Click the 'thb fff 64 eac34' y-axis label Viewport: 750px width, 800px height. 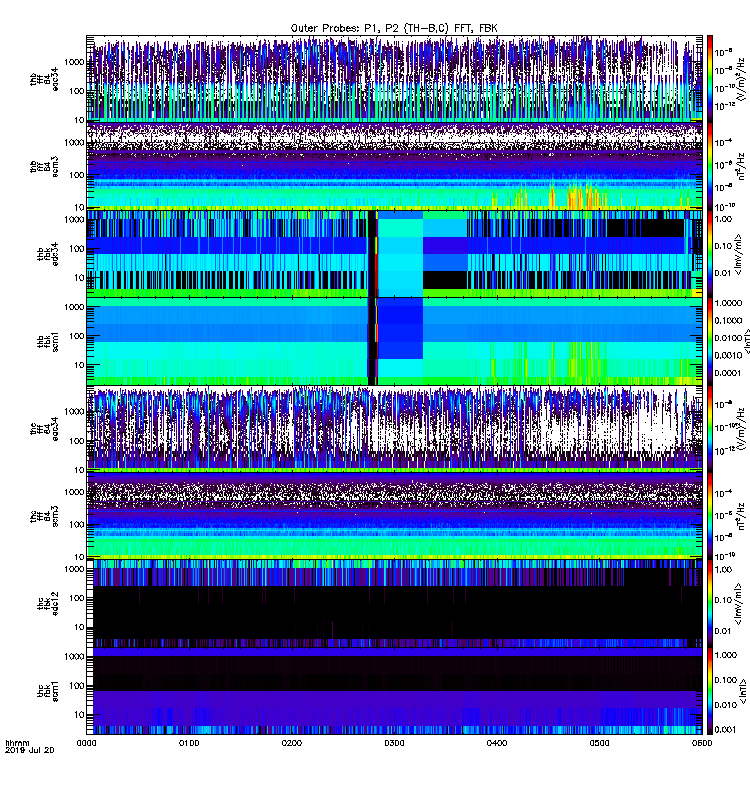(x=44, y=79)
